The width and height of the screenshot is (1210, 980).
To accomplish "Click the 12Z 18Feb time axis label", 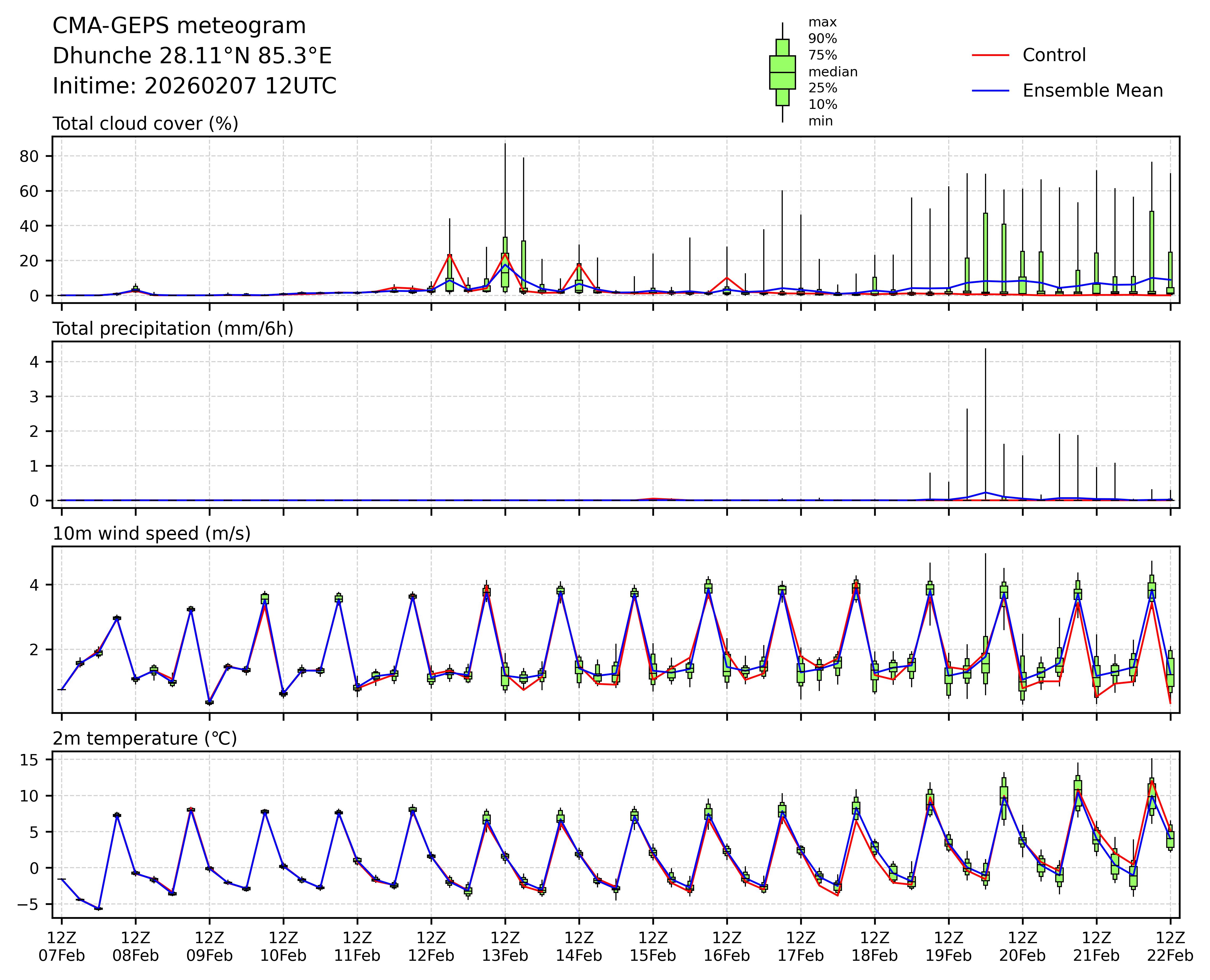I will tap(874, 947).
